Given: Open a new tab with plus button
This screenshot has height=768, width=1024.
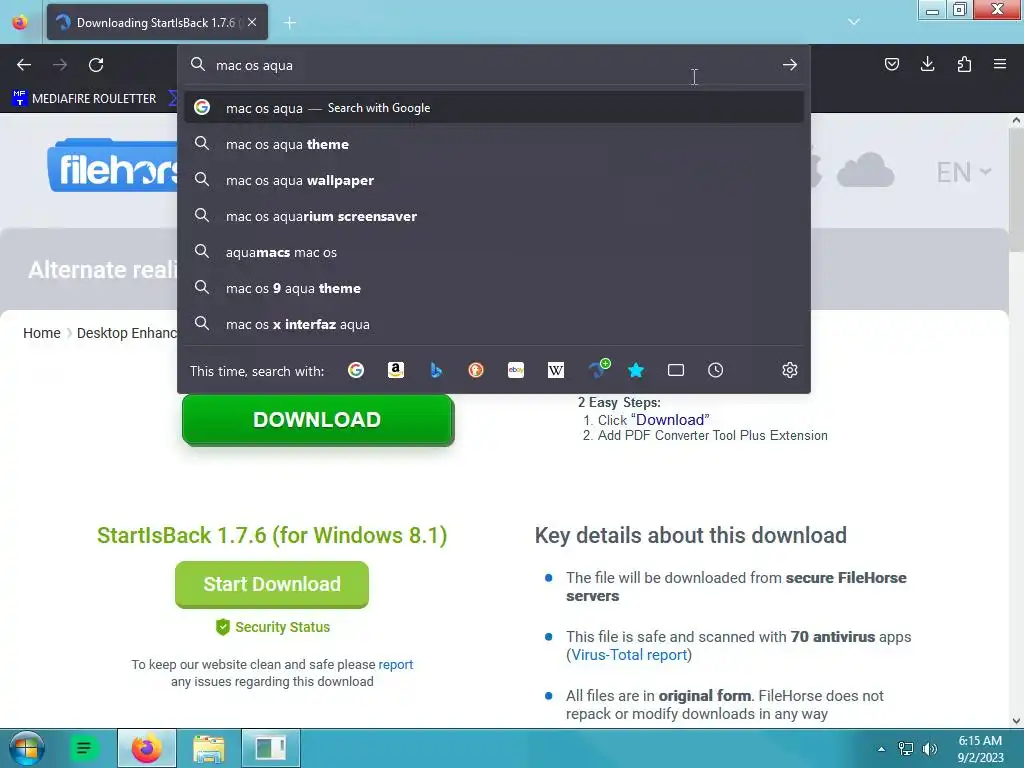Looking at the screenshot, I should click(x=290, y=23).
